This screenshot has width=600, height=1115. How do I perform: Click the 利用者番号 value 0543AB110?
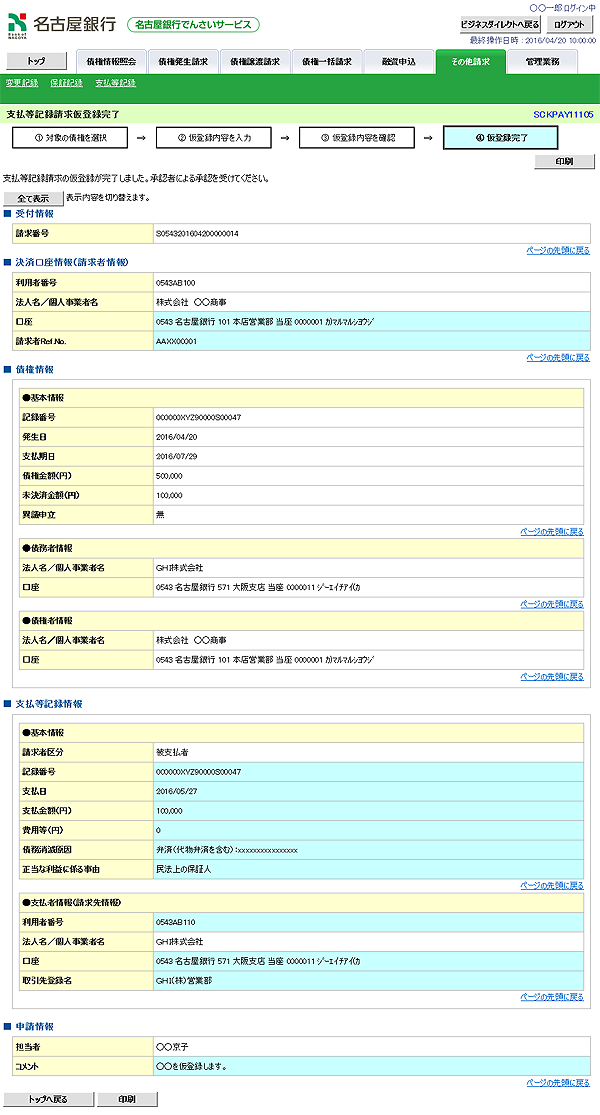pyautogui.click(x=176, y=922)
